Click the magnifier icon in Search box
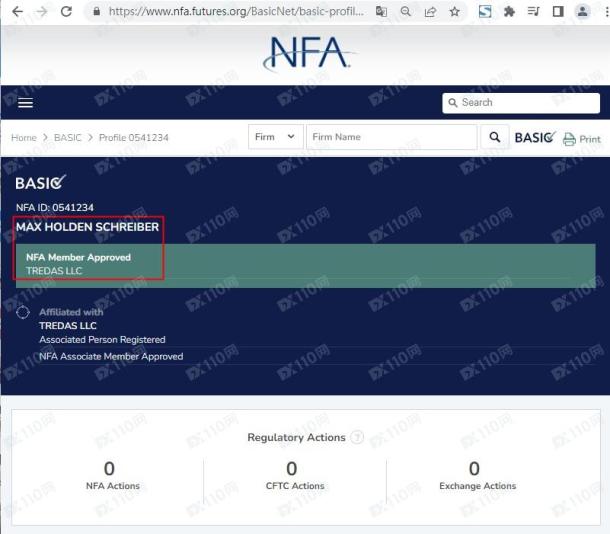 click(x=452, y=103)
